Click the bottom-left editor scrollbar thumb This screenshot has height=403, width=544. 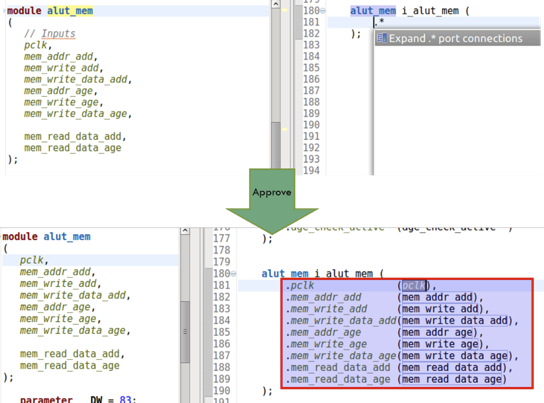tap(185, 332)
